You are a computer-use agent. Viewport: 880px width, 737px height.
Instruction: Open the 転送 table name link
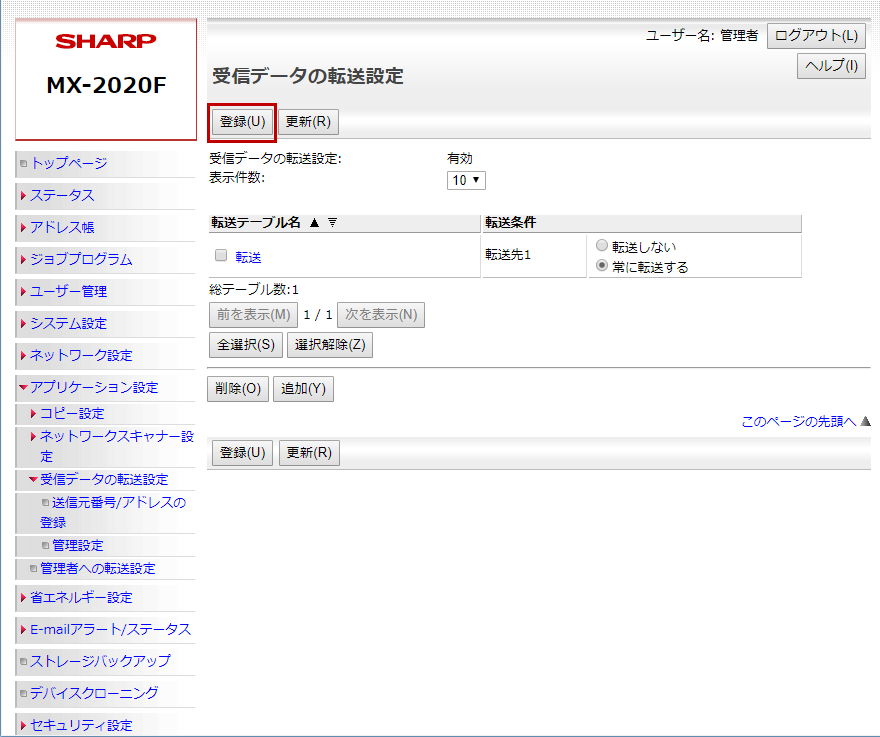(248, 257)
